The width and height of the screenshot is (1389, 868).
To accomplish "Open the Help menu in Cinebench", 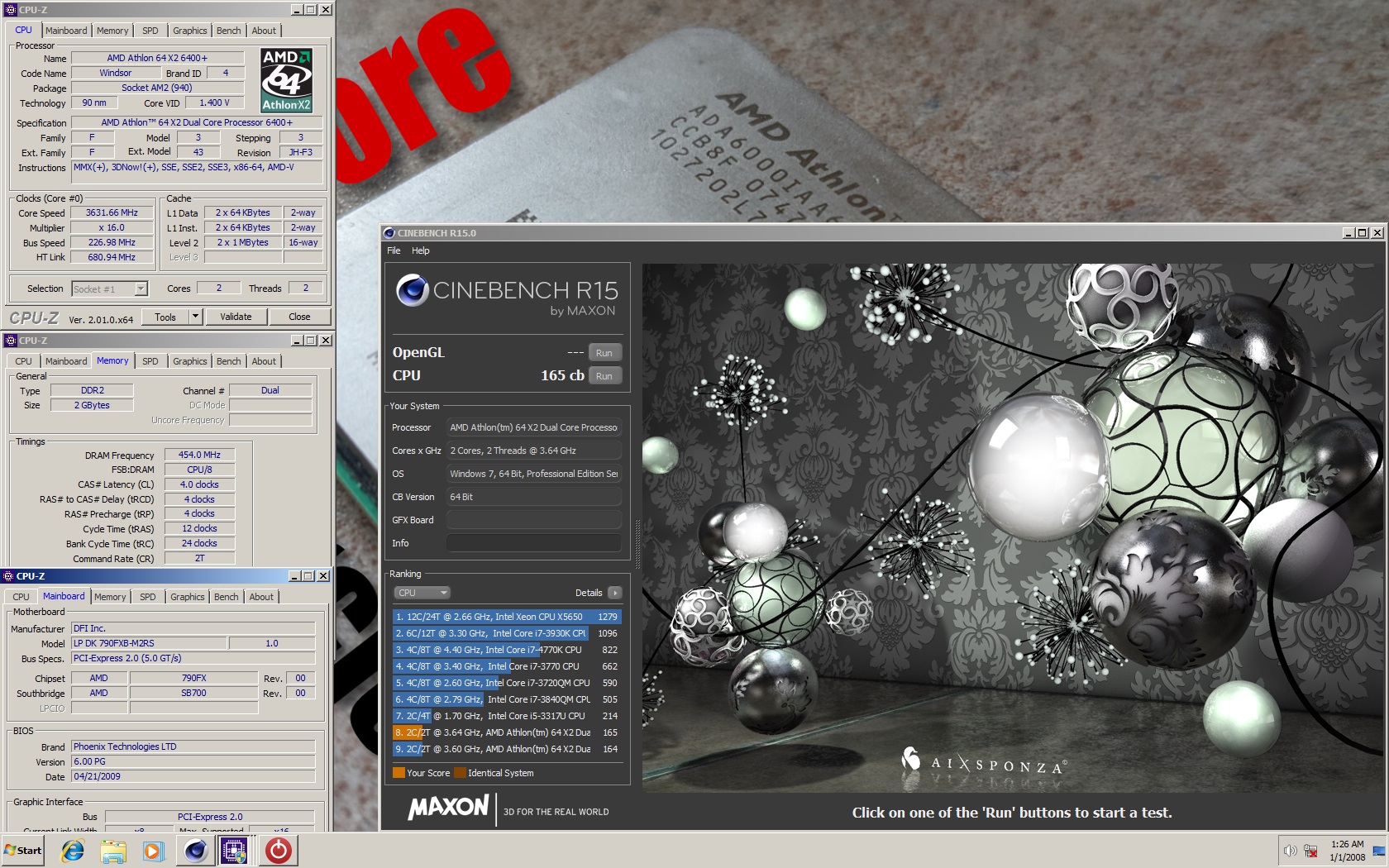I will (x=421, y=250).
